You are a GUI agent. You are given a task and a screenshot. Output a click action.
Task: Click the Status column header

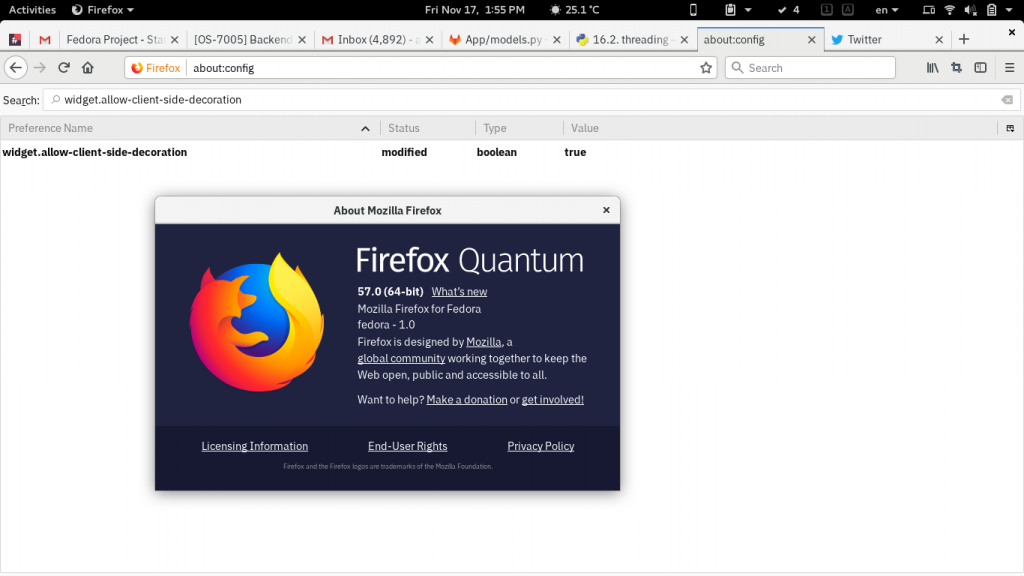pos(428,129)
